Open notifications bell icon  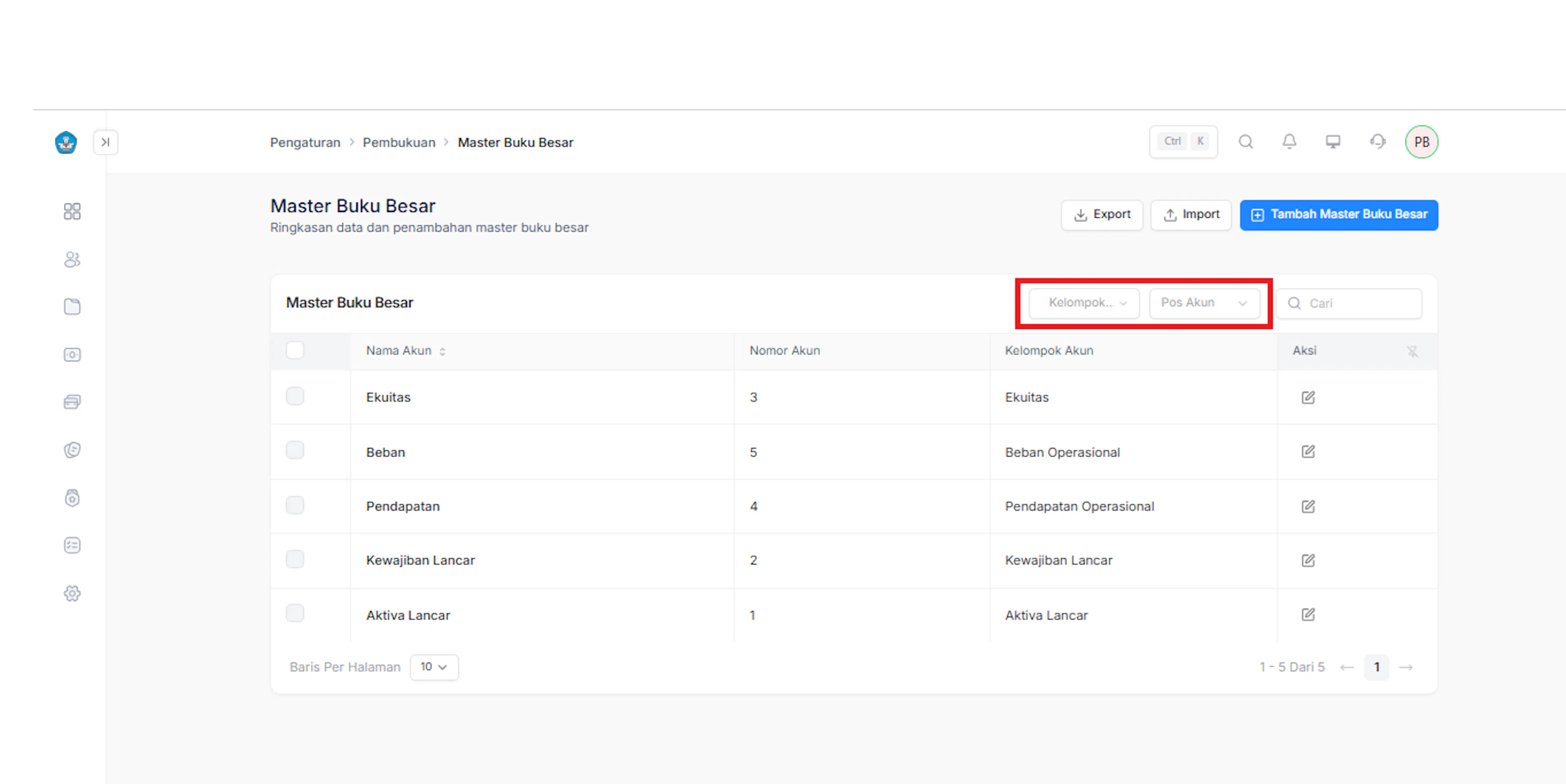(x=1290, y=141)
